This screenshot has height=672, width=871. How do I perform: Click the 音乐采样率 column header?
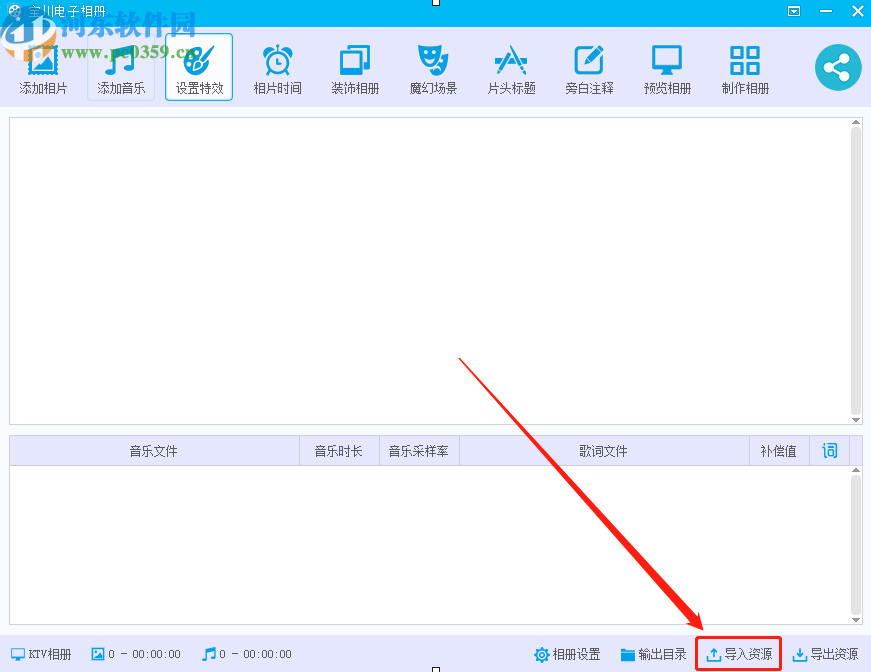[419, 450]
